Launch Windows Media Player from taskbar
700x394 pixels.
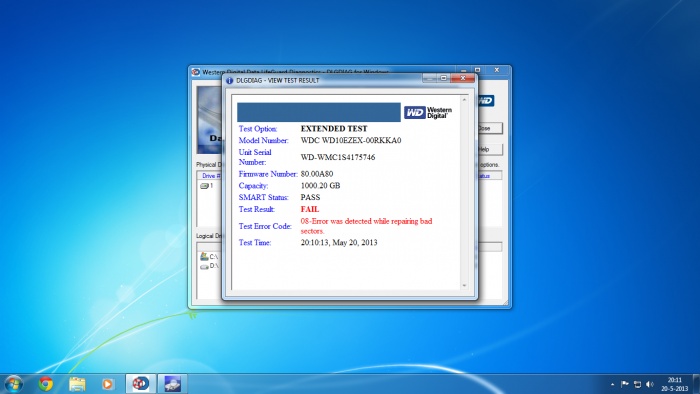[107, 384]
